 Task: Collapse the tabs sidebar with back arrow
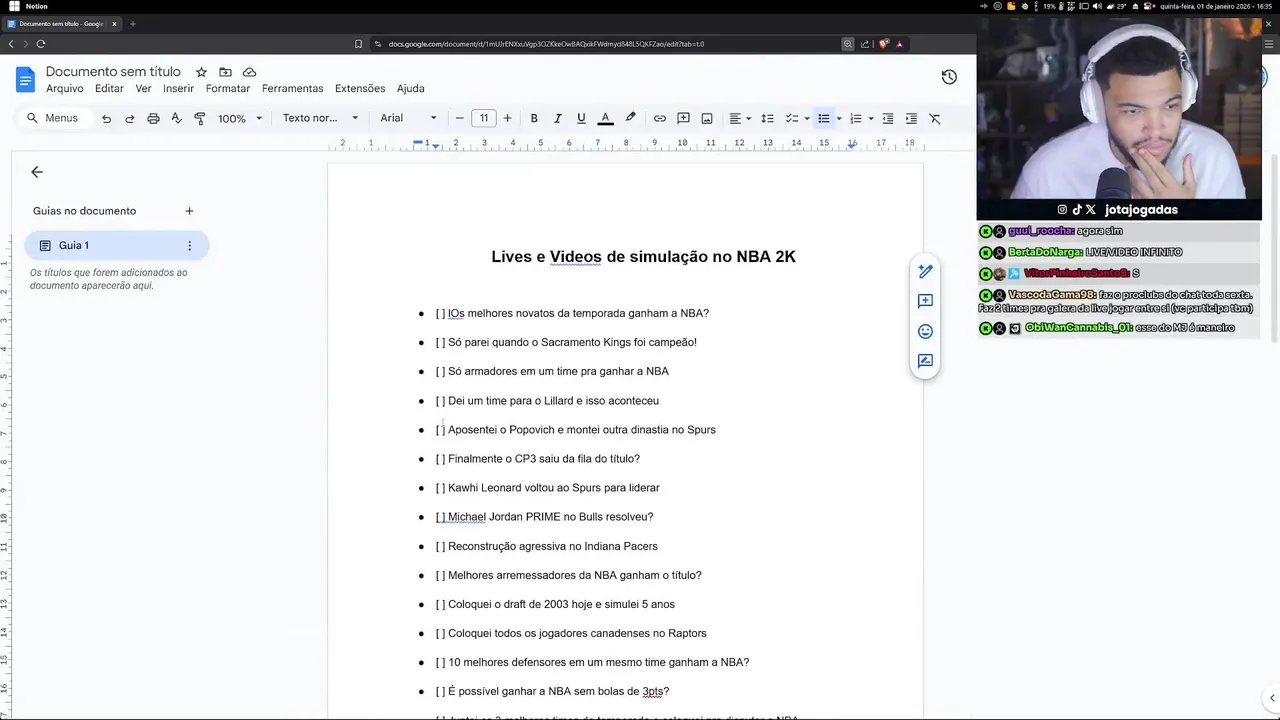(37, 172)
